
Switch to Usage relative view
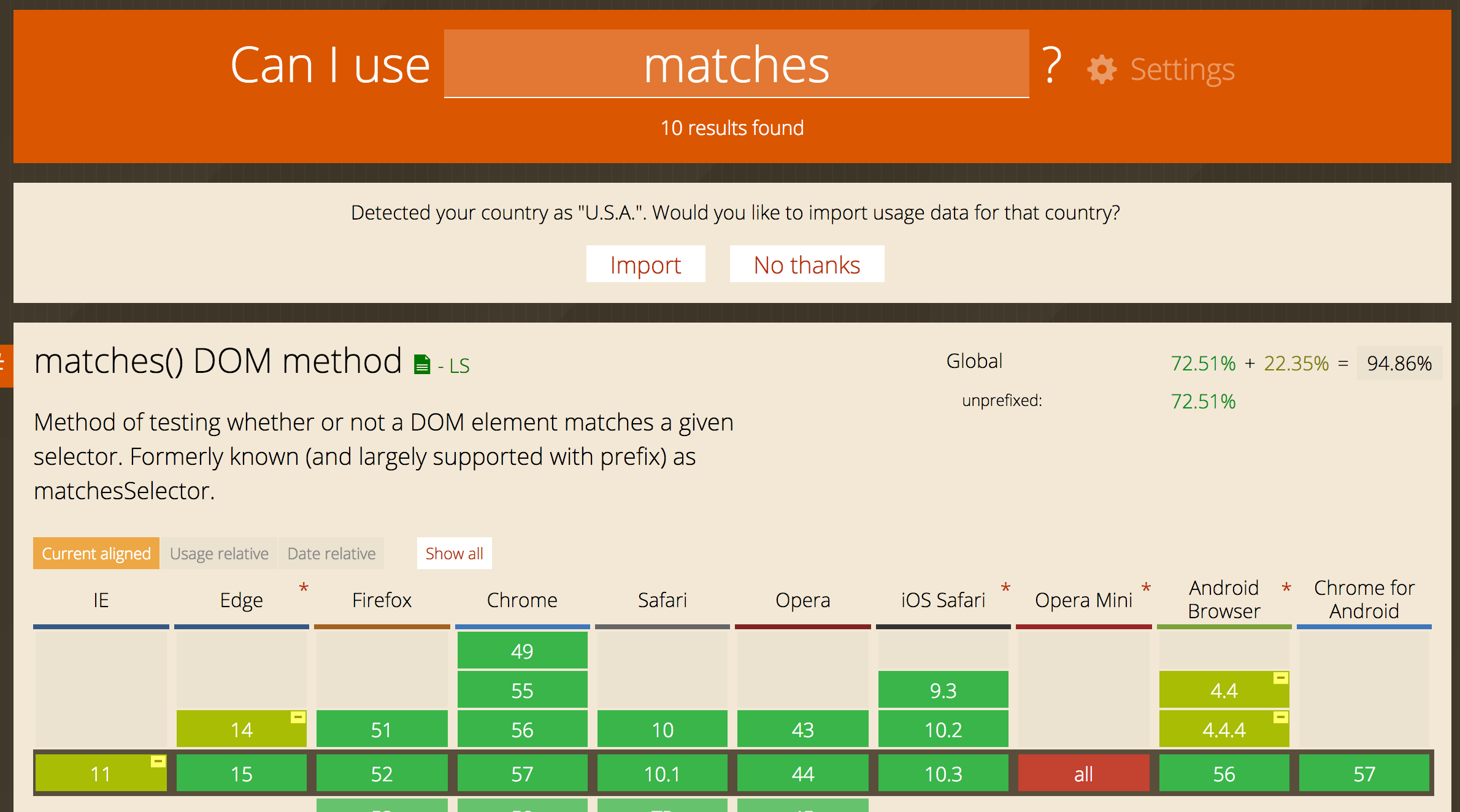pyautogui.click(x=219, y=553)
